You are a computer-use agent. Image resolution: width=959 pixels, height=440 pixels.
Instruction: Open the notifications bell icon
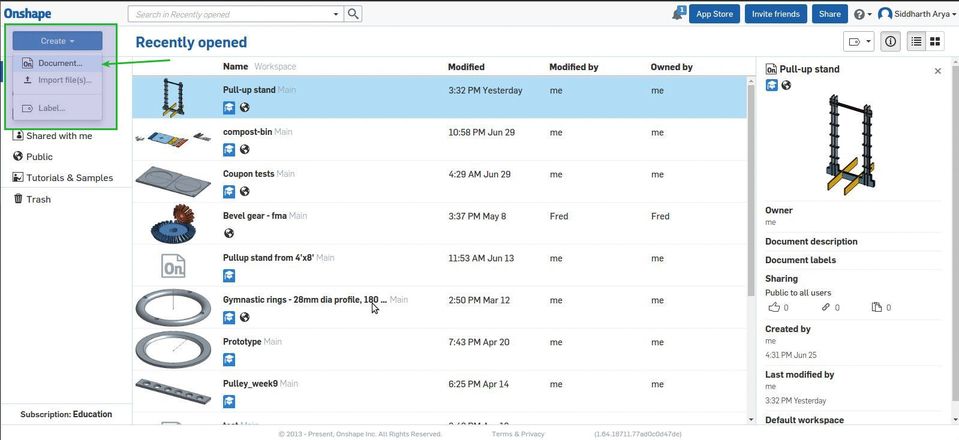click(678, 13)
